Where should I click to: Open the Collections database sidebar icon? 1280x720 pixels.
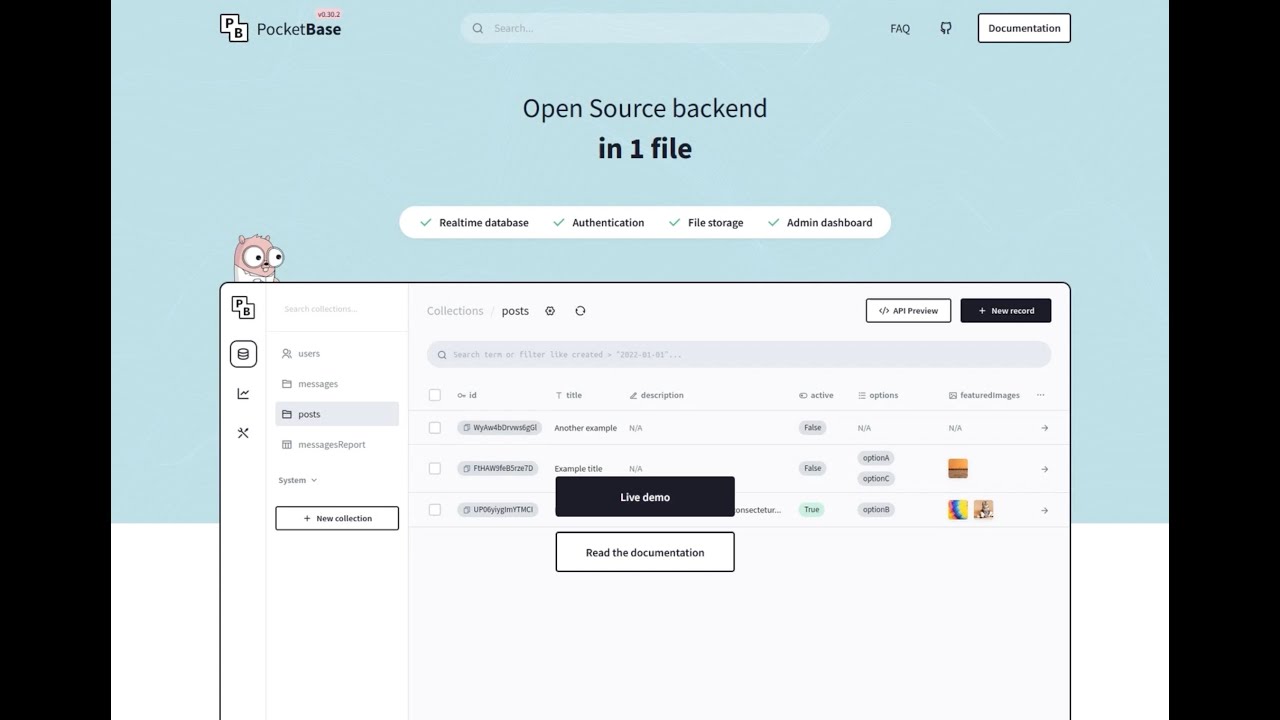pos(243,354)
